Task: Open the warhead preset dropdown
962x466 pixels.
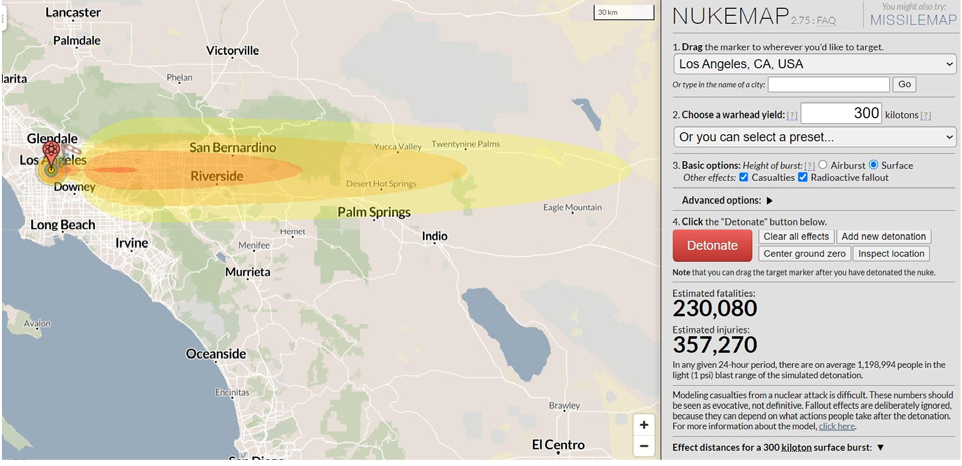Action: click(x=815, y=137)
